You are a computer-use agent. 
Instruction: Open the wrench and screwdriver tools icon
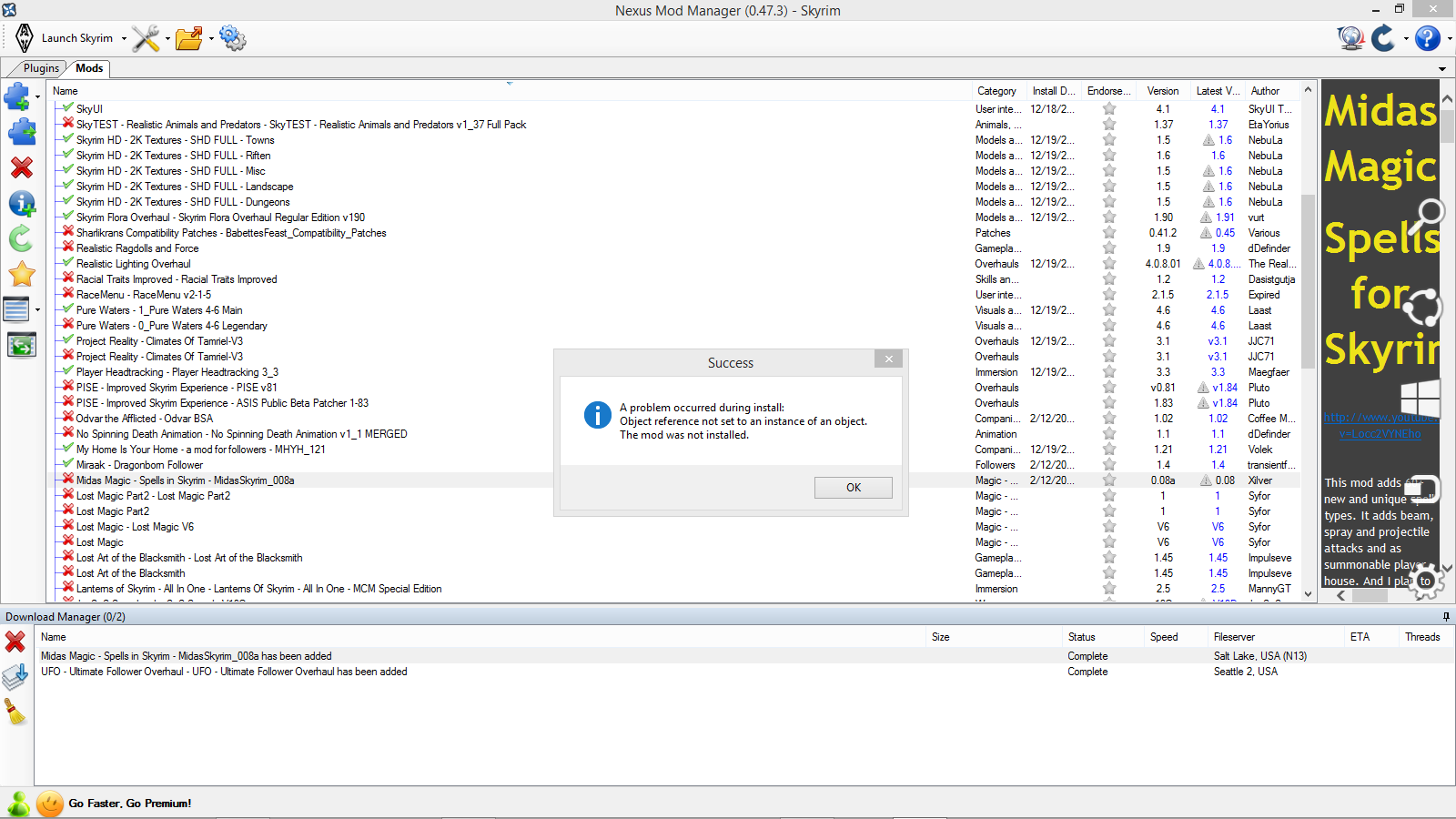[x=146, y=38]
